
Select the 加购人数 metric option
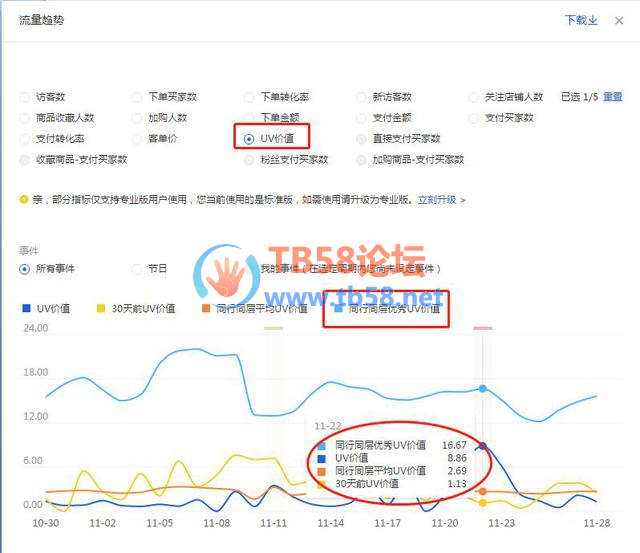pos(137,118)
